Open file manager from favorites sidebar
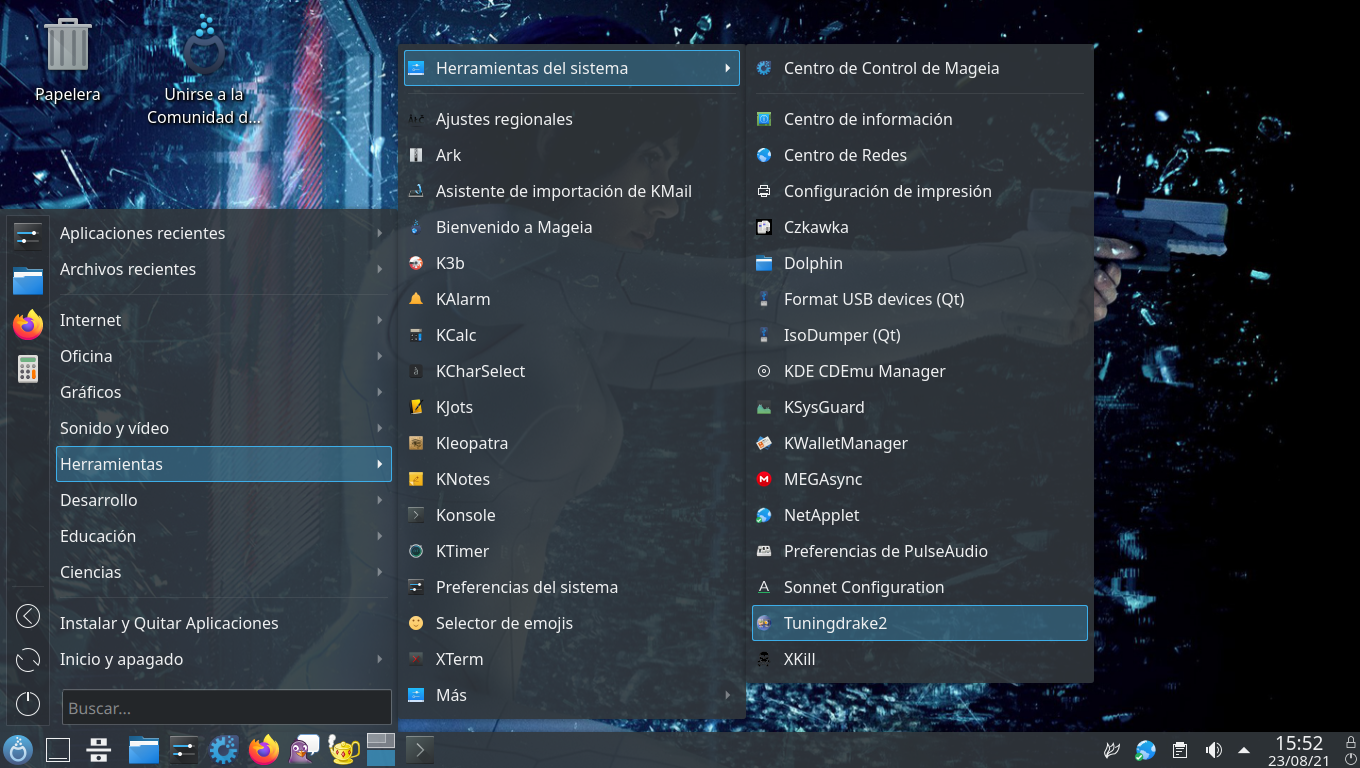This screenshot has width=1360, height=768. (28, 280)
